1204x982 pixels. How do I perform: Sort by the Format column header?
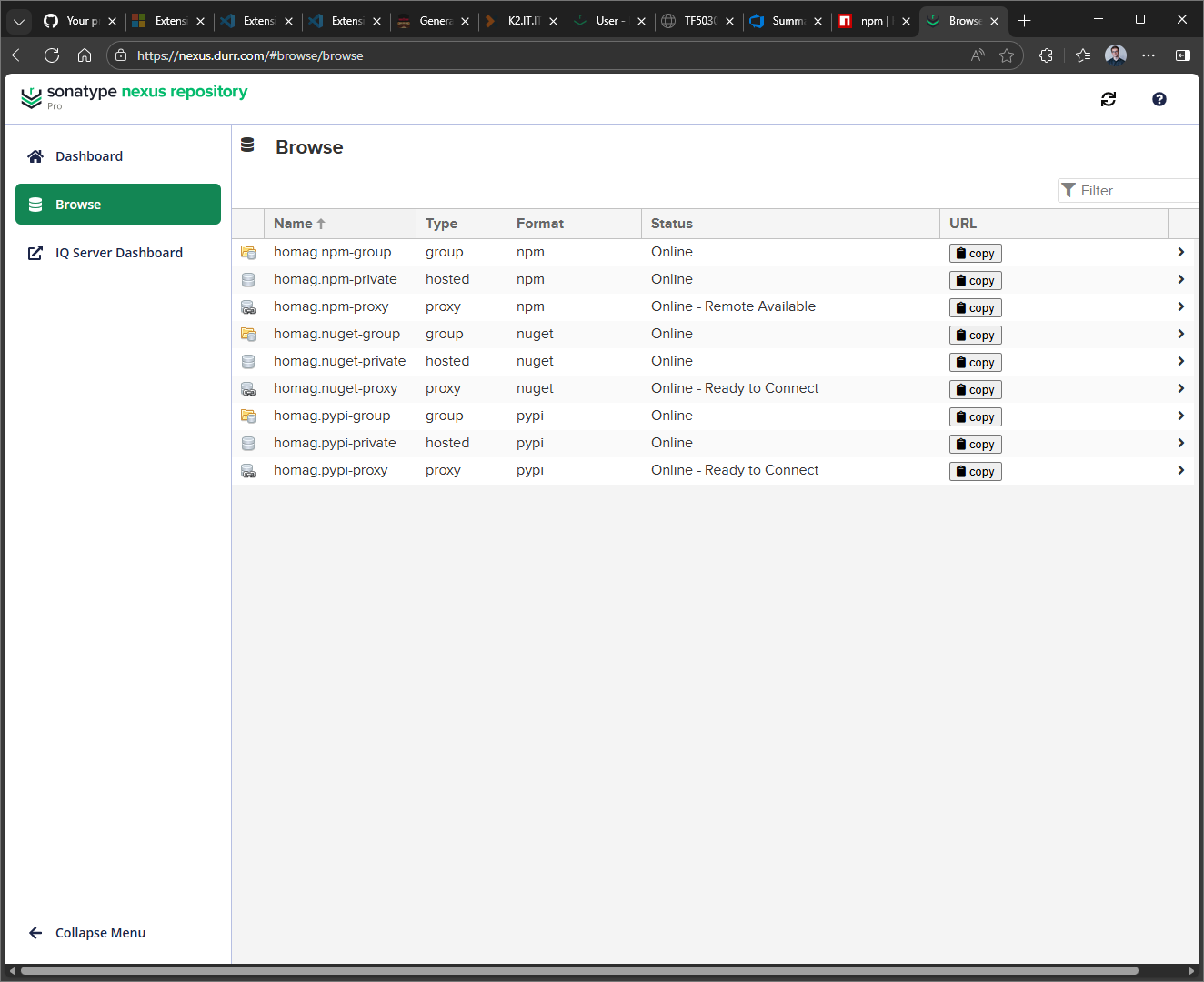[574, 224]
